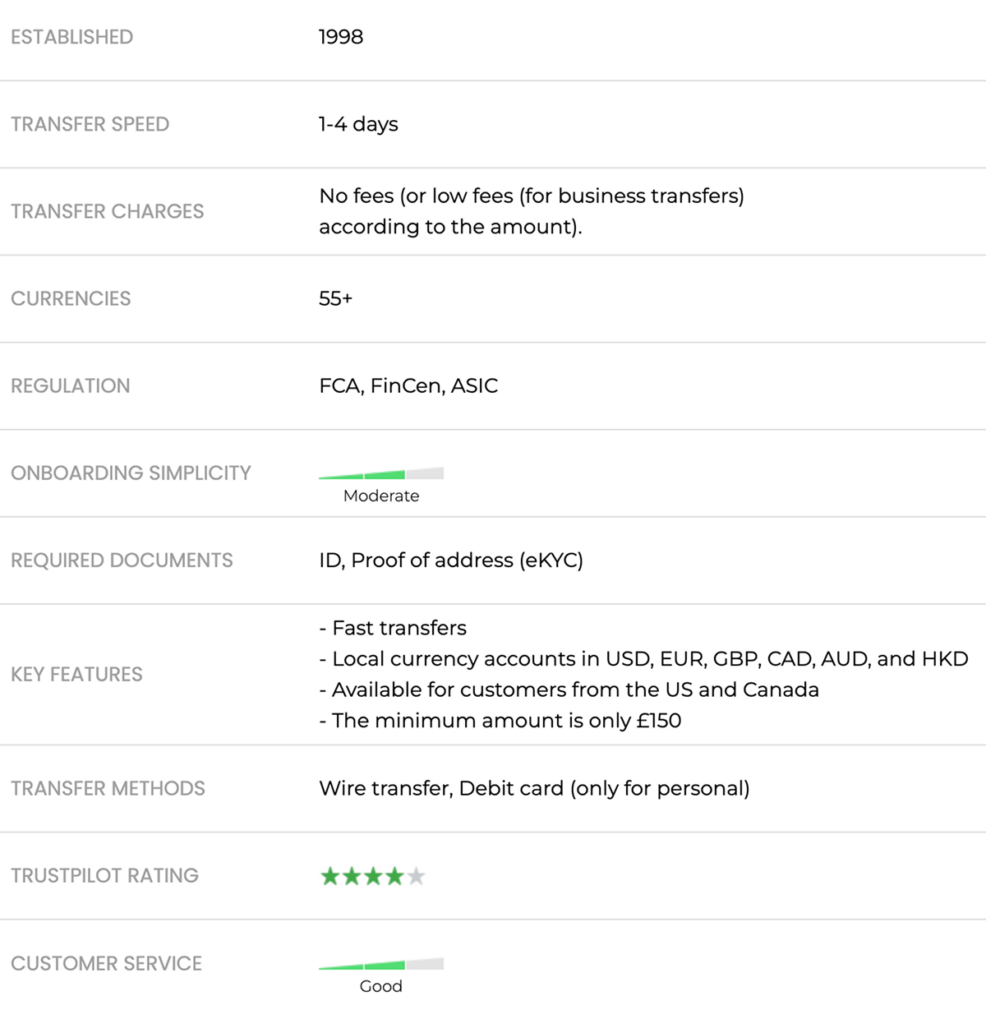The width and height of the screenshot is (986, 1024).
Task: Click the '1998' established value
Action: click(x=341, y=37)
